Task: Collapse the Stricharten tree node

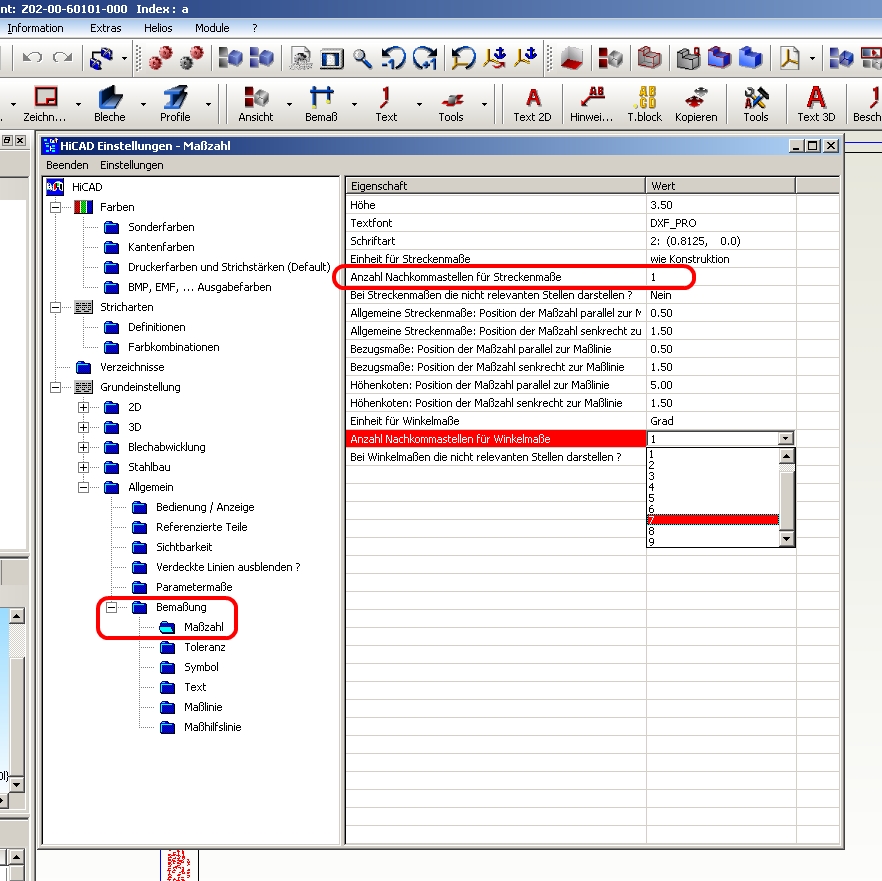Action: tap(56, 307)
